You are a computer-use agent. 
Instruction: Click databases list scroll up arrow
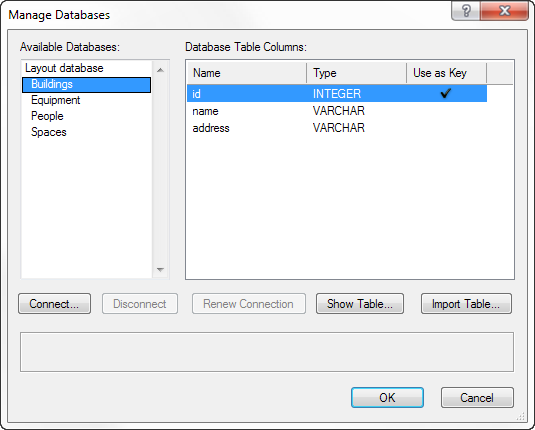tap(160, 70)
